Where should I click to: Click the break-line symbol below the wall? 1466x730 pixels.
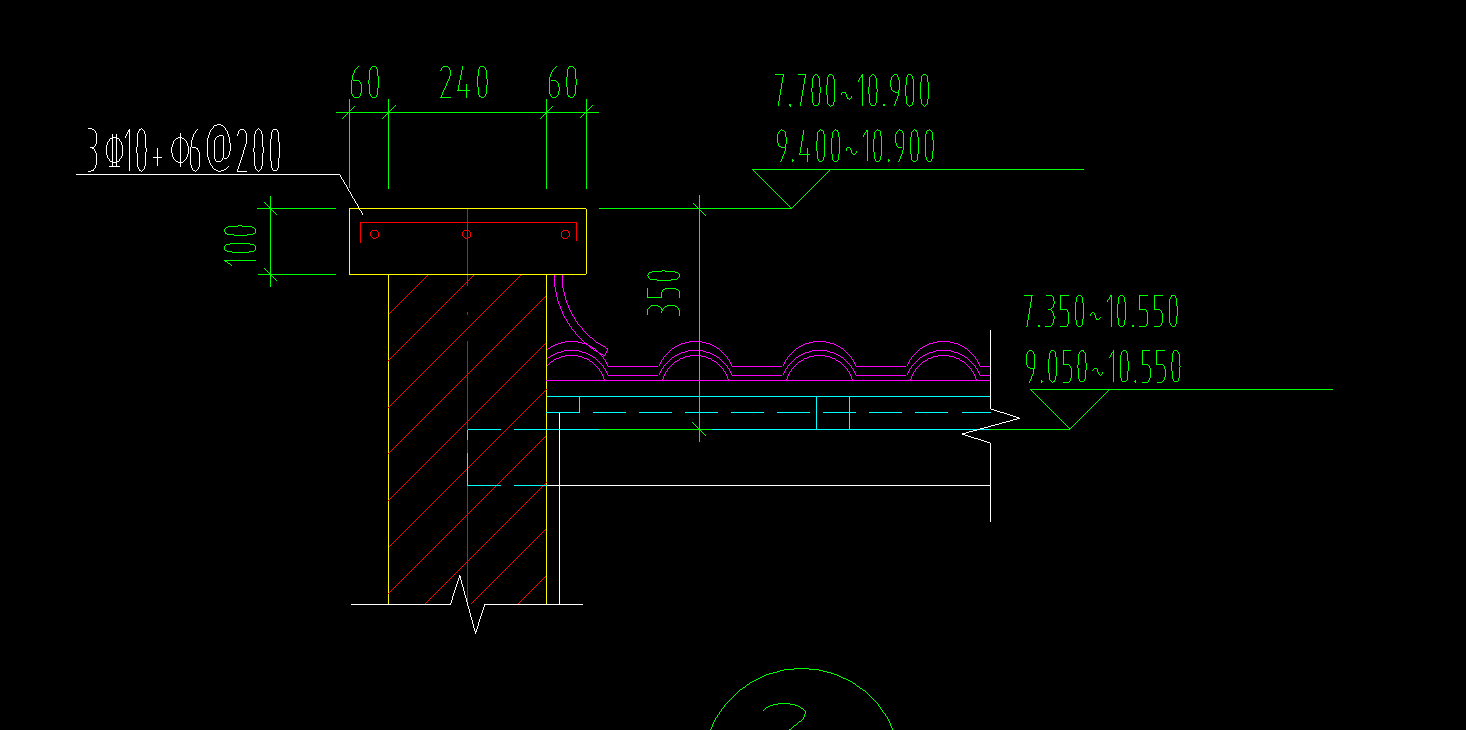tap(468, 604)
